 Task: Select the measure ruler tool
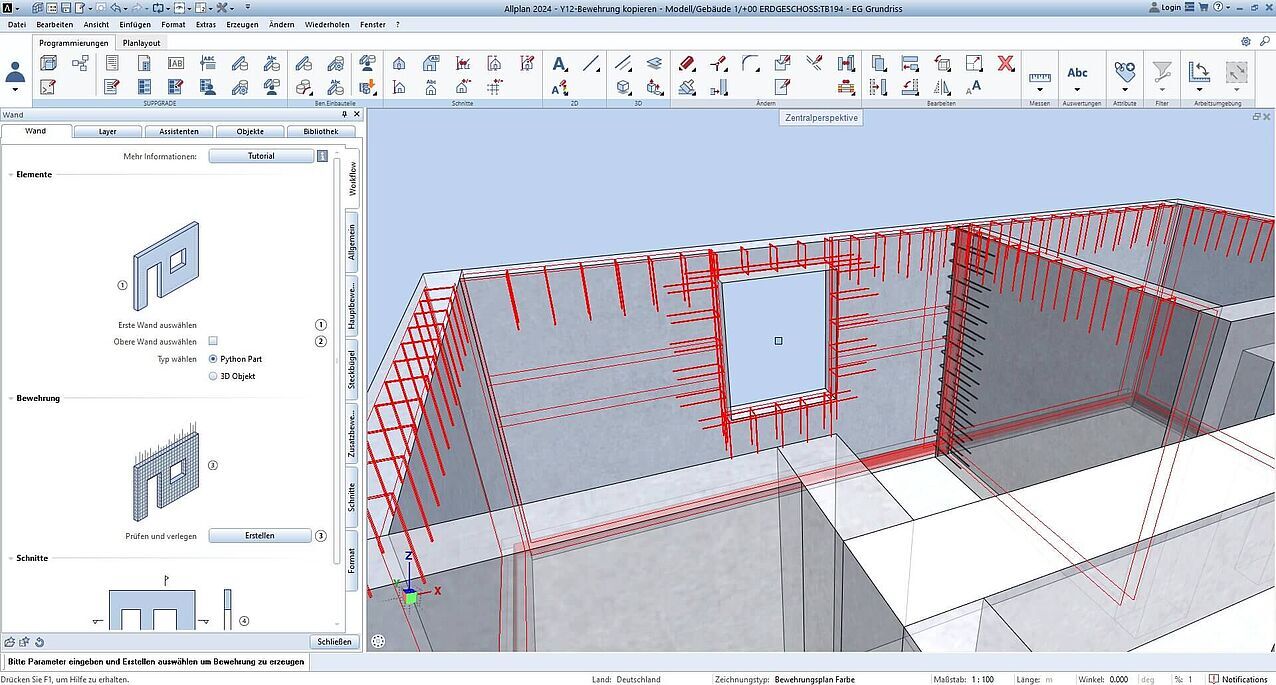coord(1040,76)
